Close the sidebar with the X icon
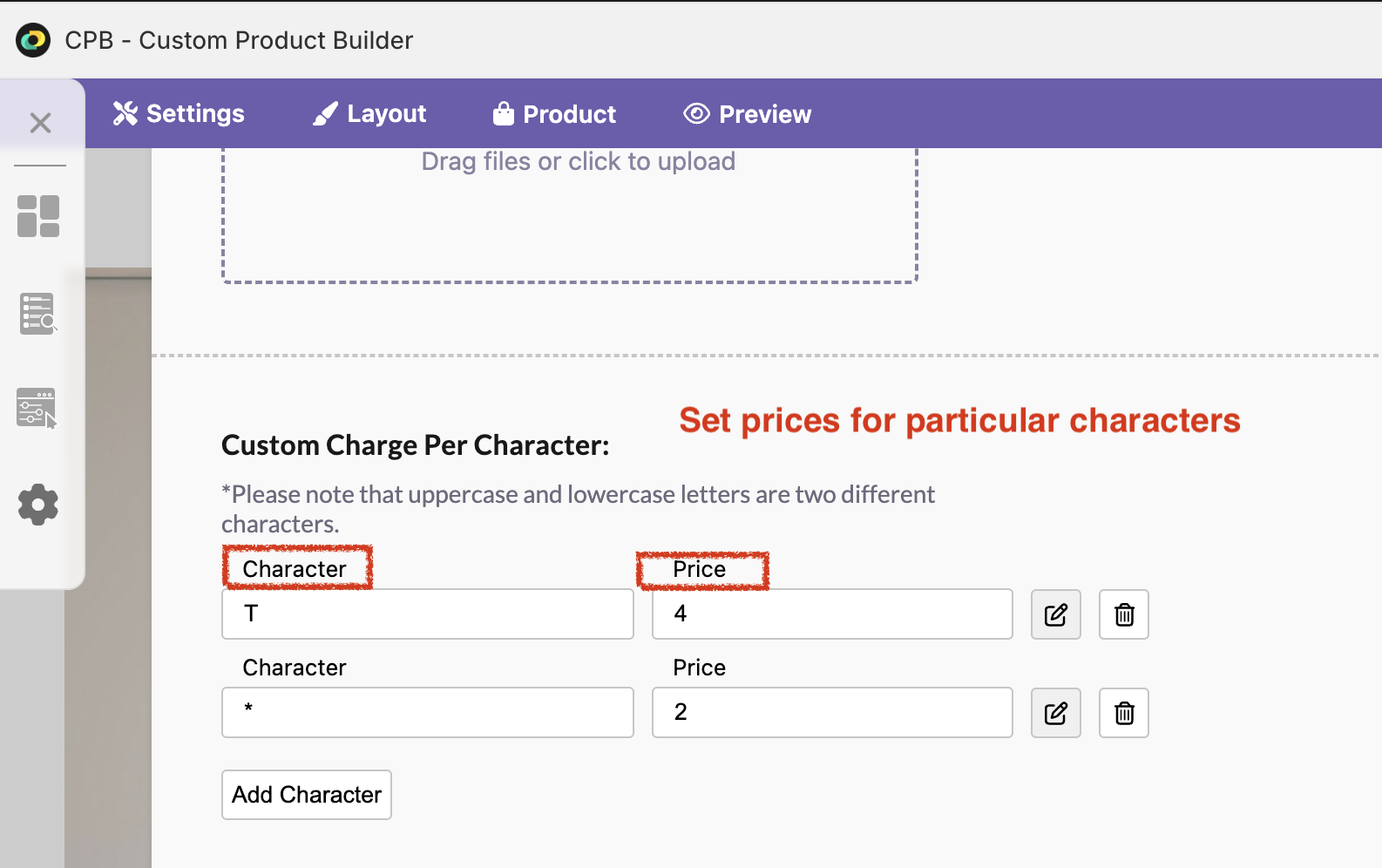 [40, 123]
